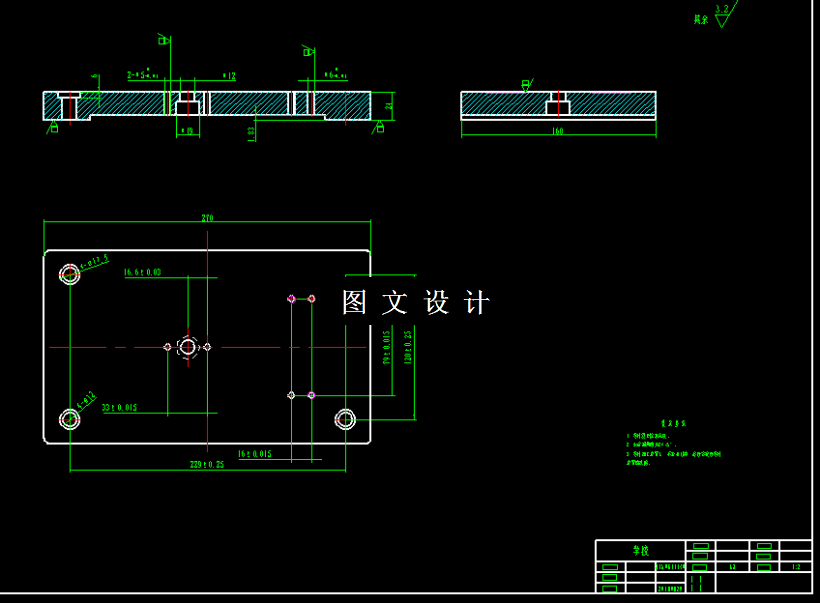The width and height of the screenshot is (820, 603).
Task: Select the 229±0.25 dimension text
Action: tap(207, 464)
